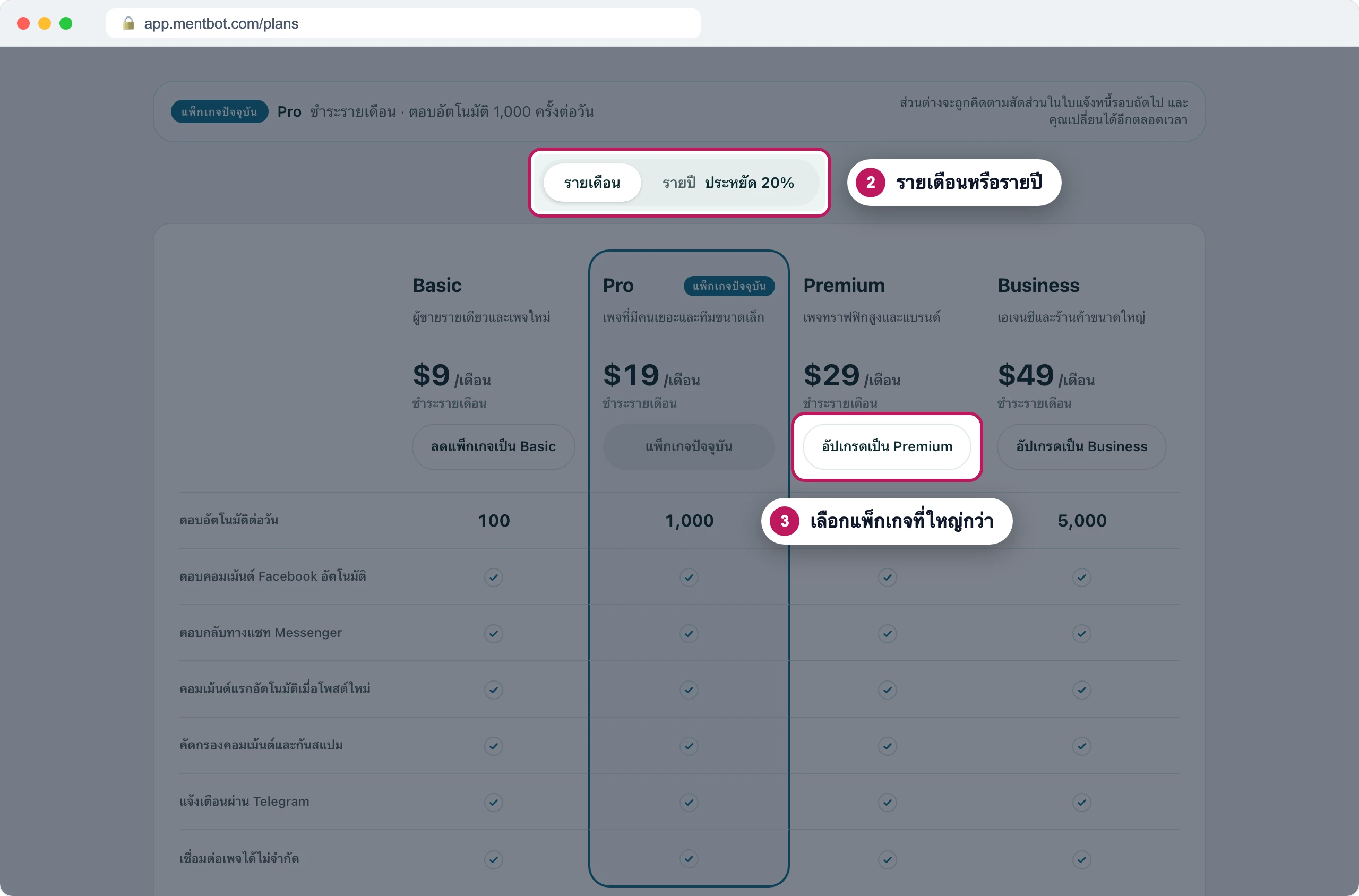Viewport: 1359px width, 896px height.
Task: Click the 1,000 auto-reply value for Pro
Action: (x=689, y=521)
